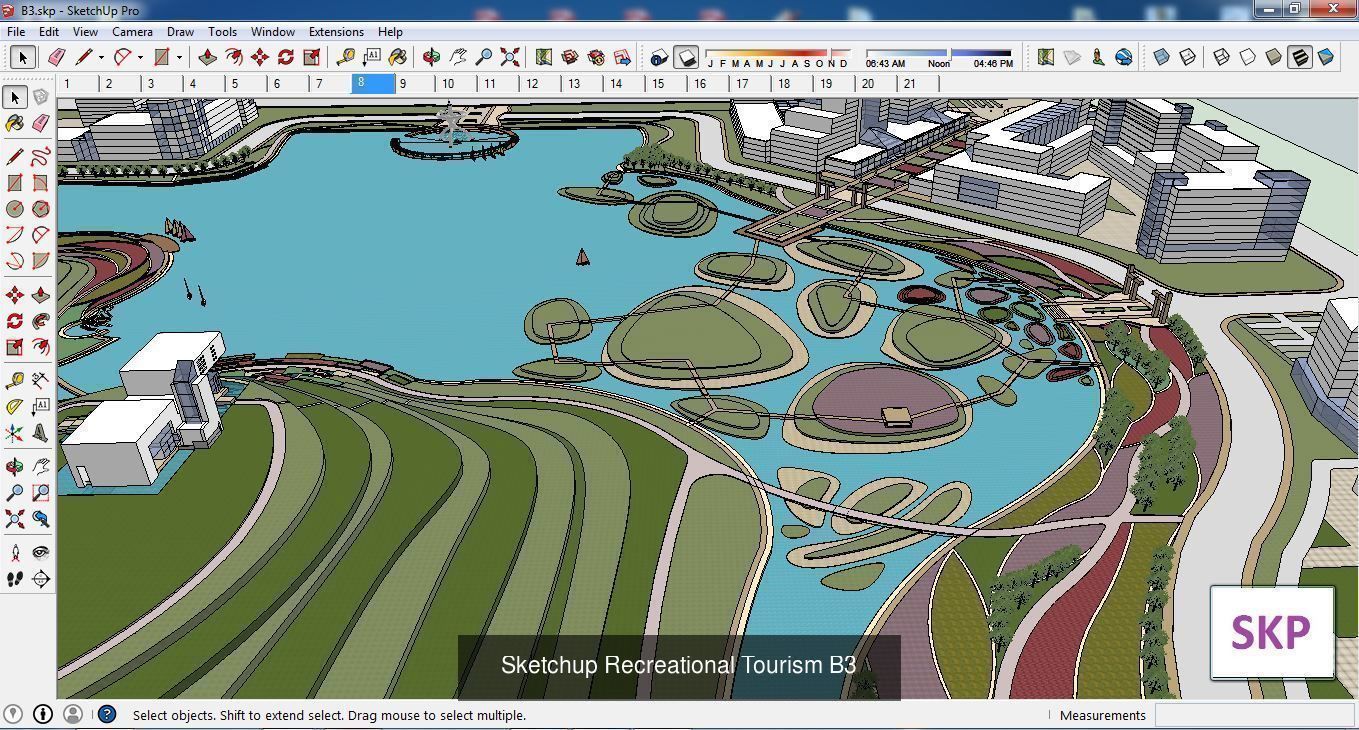Viewport: 1359px width, 730px height.
Task: Open the Edit menu
Action: (48, 31)
